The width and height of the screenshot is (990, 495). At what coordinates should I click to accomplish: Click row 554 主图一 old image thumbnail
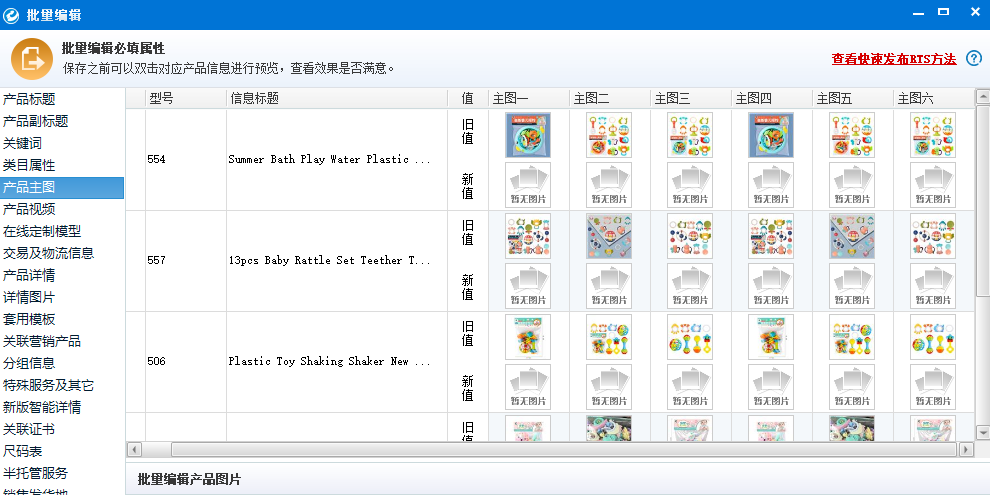point(528,135)
